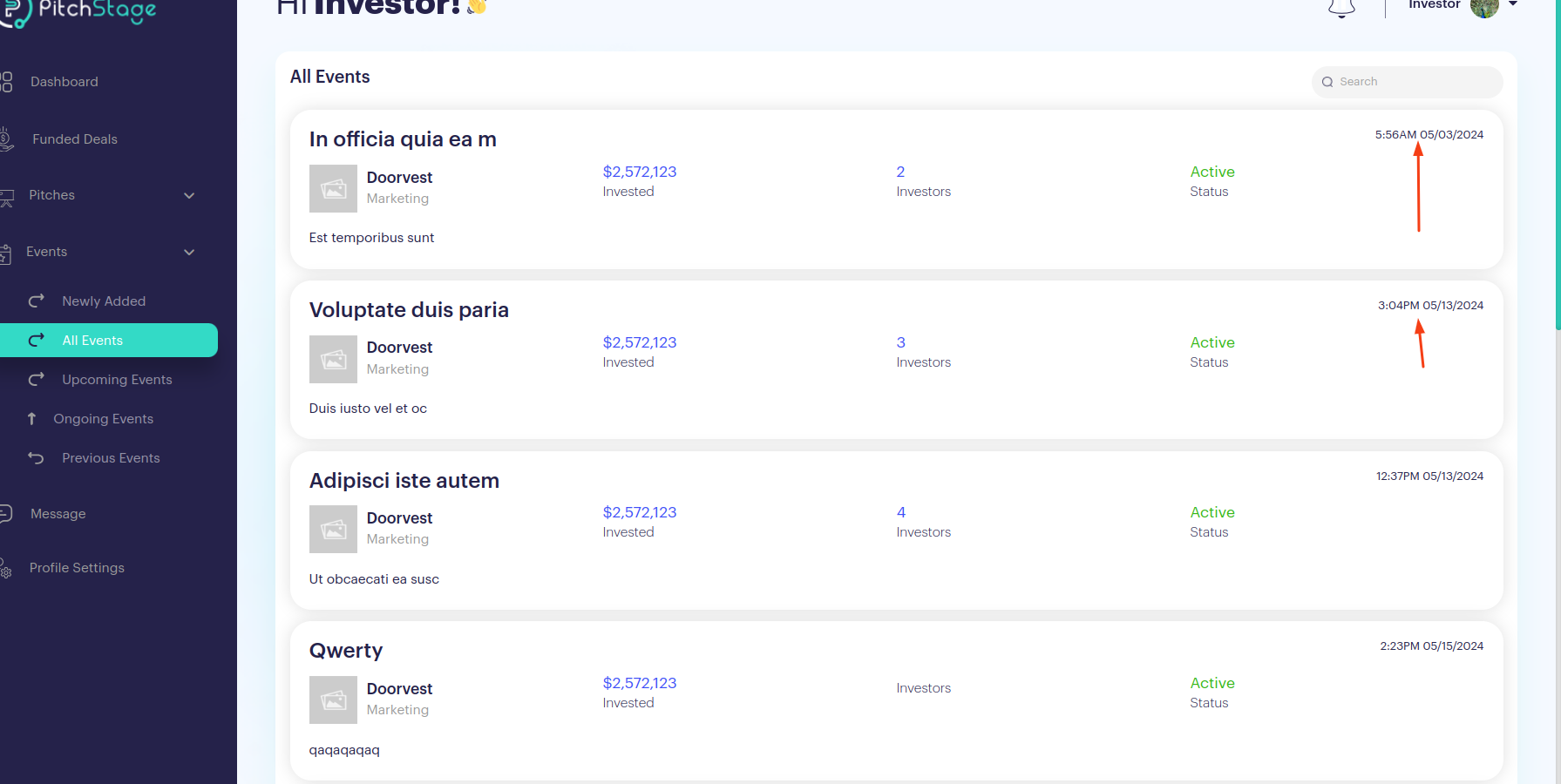Click the Upcoming Events arrow icon

37,380
